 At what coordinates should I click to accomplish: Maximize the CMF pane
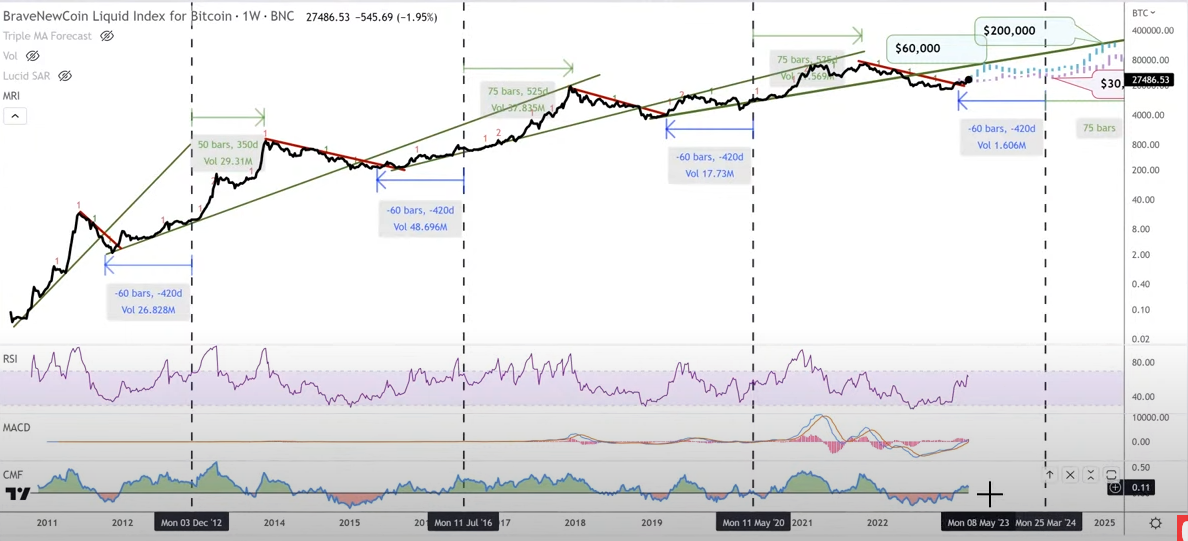1111,475
